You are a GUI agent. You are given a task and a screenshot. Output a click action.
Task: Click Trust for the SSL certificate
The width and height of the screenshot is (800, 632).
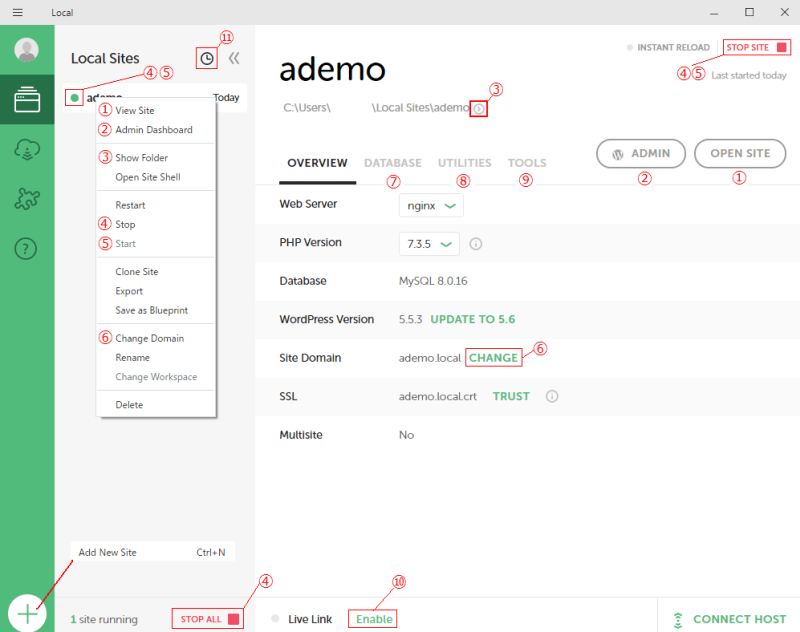[x=511, y=396]
